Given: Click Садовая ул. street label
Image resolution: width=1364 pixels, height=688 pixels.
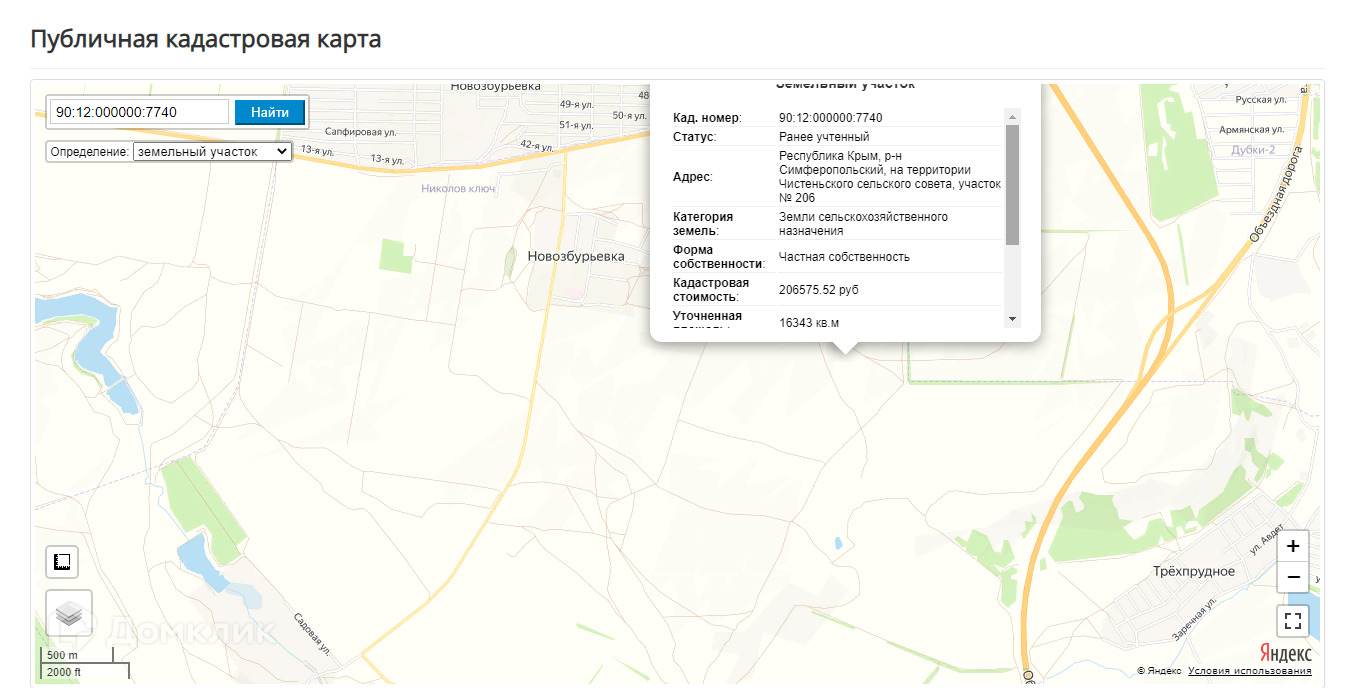Looking at the screenshot, I should pyautogui.click(x=311, y=633).
